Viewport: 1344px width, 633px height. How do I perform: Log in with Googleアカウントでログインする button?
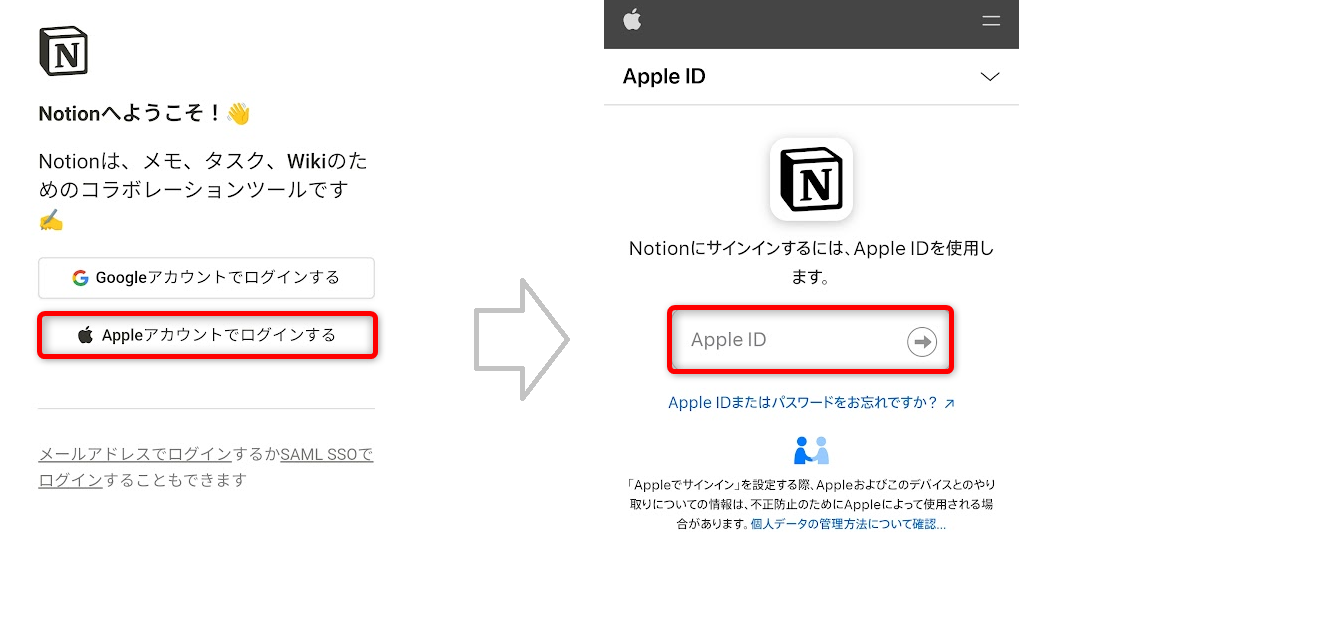(x=206, y=278)
